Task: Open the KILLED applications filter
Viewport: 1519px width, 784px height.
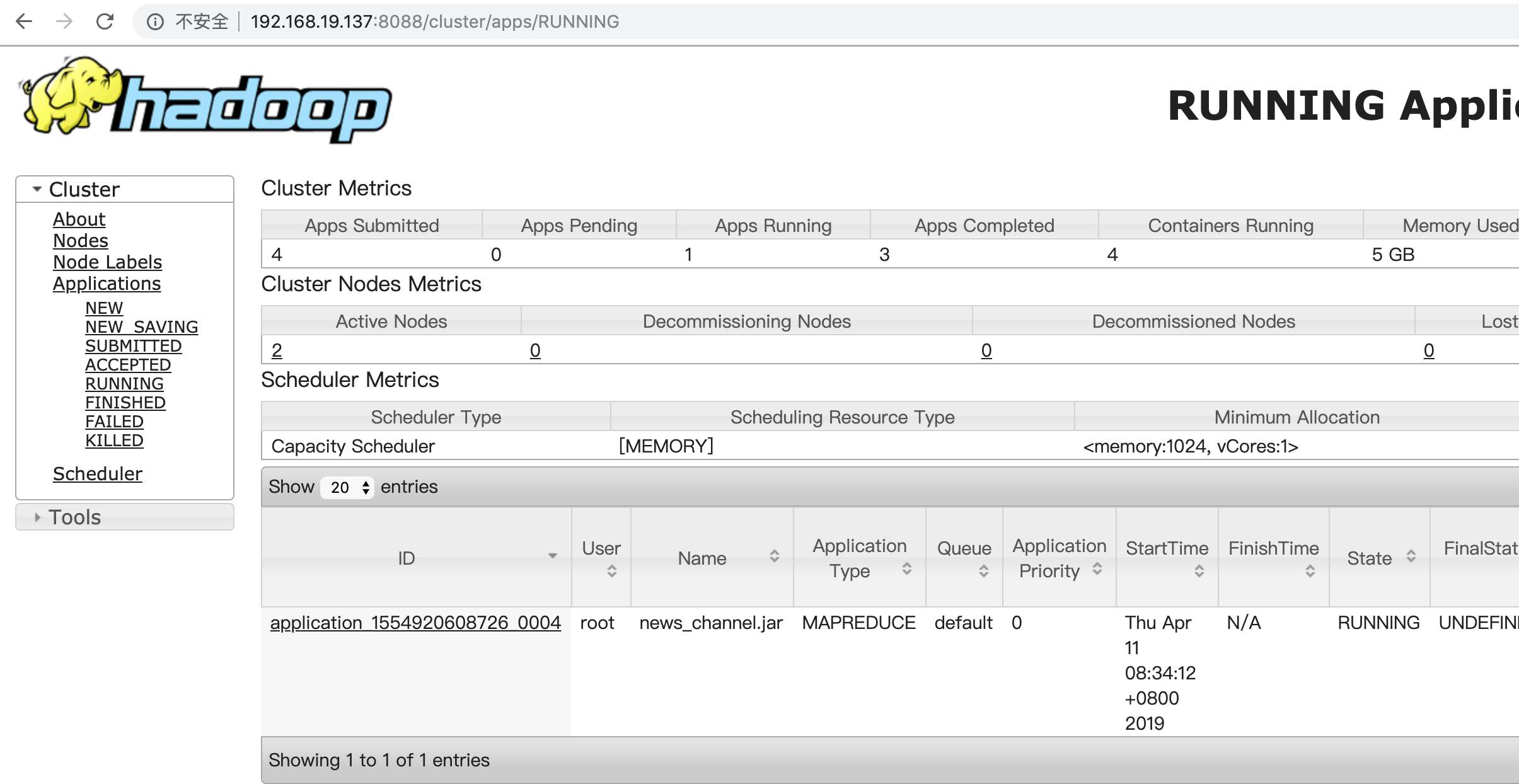Action: [x=114, y=441]
